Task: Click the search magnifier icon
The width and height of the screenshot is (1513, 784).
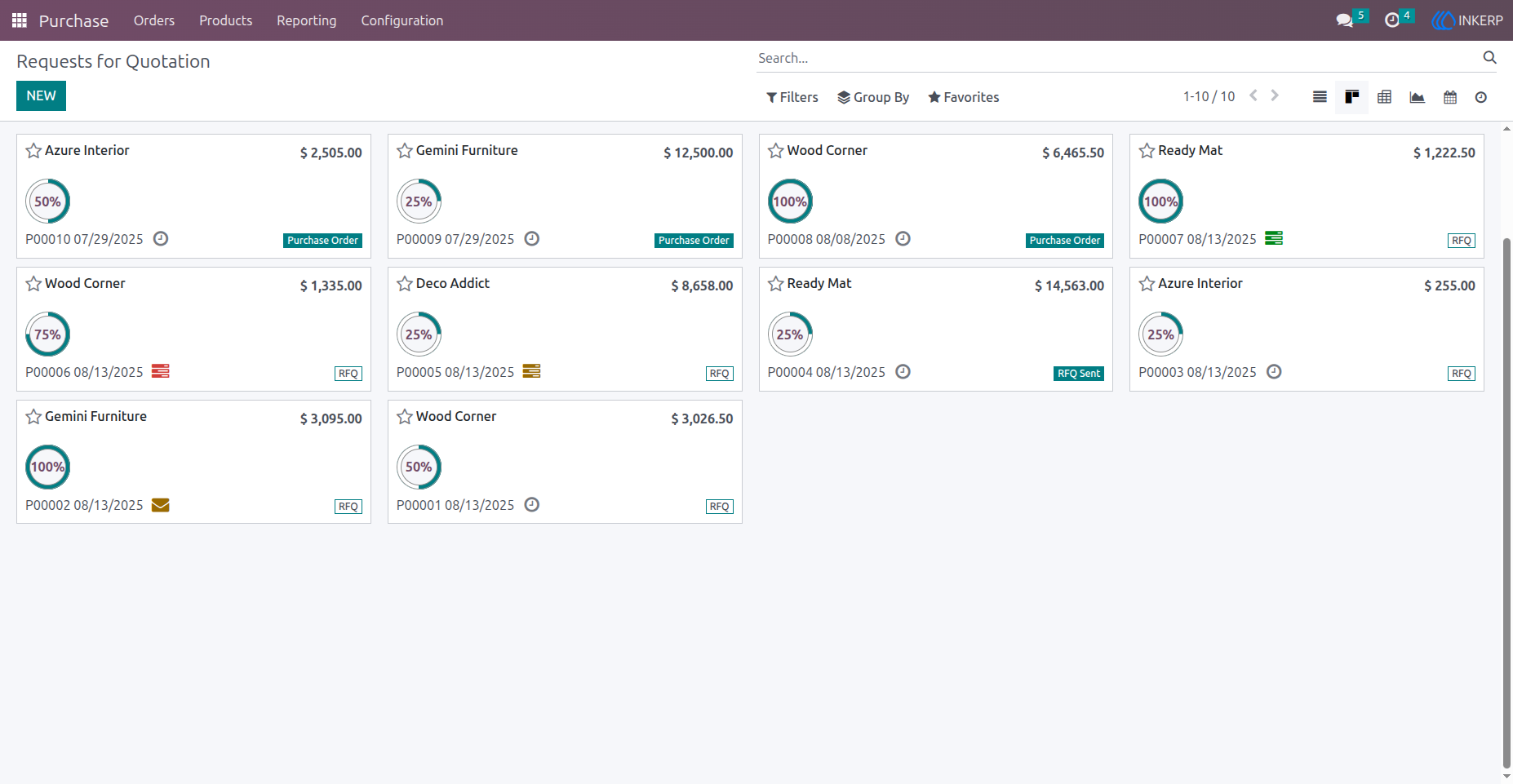Action: [x=1489, y=57]
